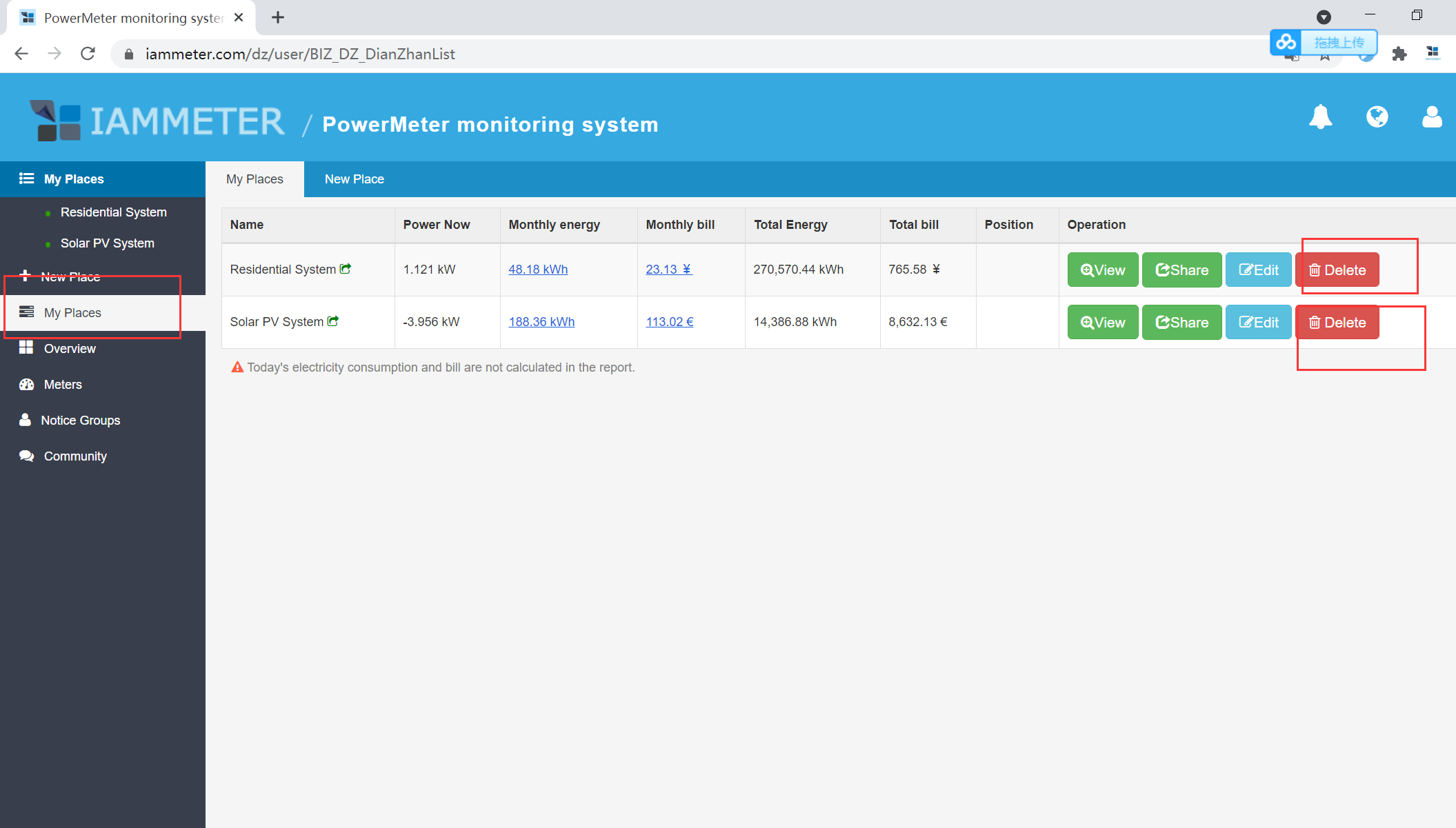Delete the Solar PV System place

1337,323
